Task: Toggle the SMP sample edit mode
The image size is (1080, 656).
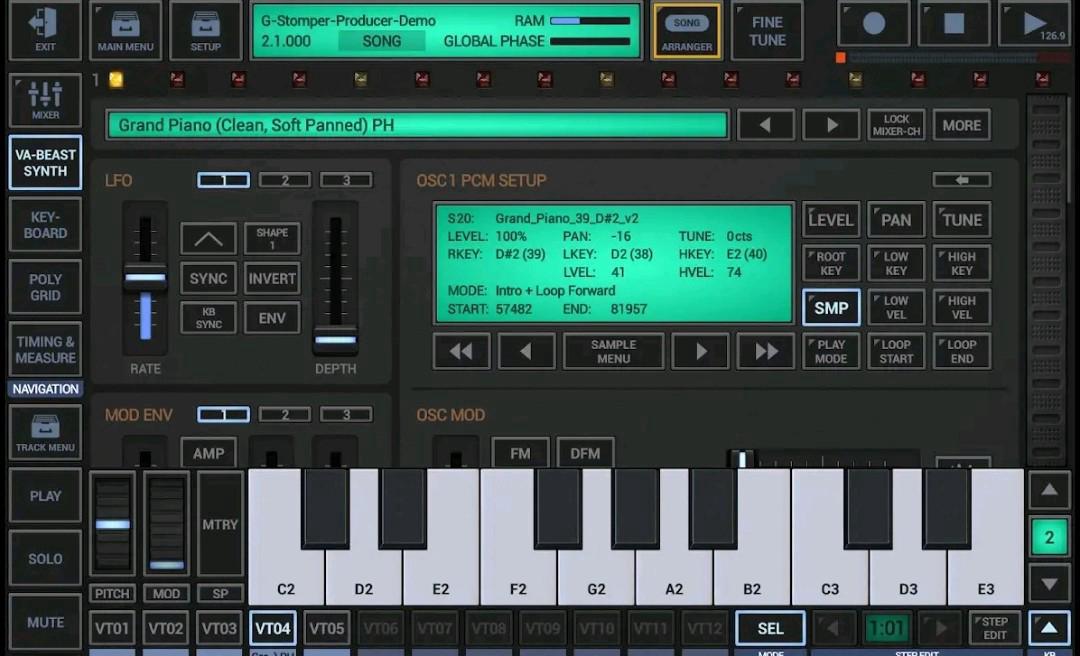Action: pos(830,307)
